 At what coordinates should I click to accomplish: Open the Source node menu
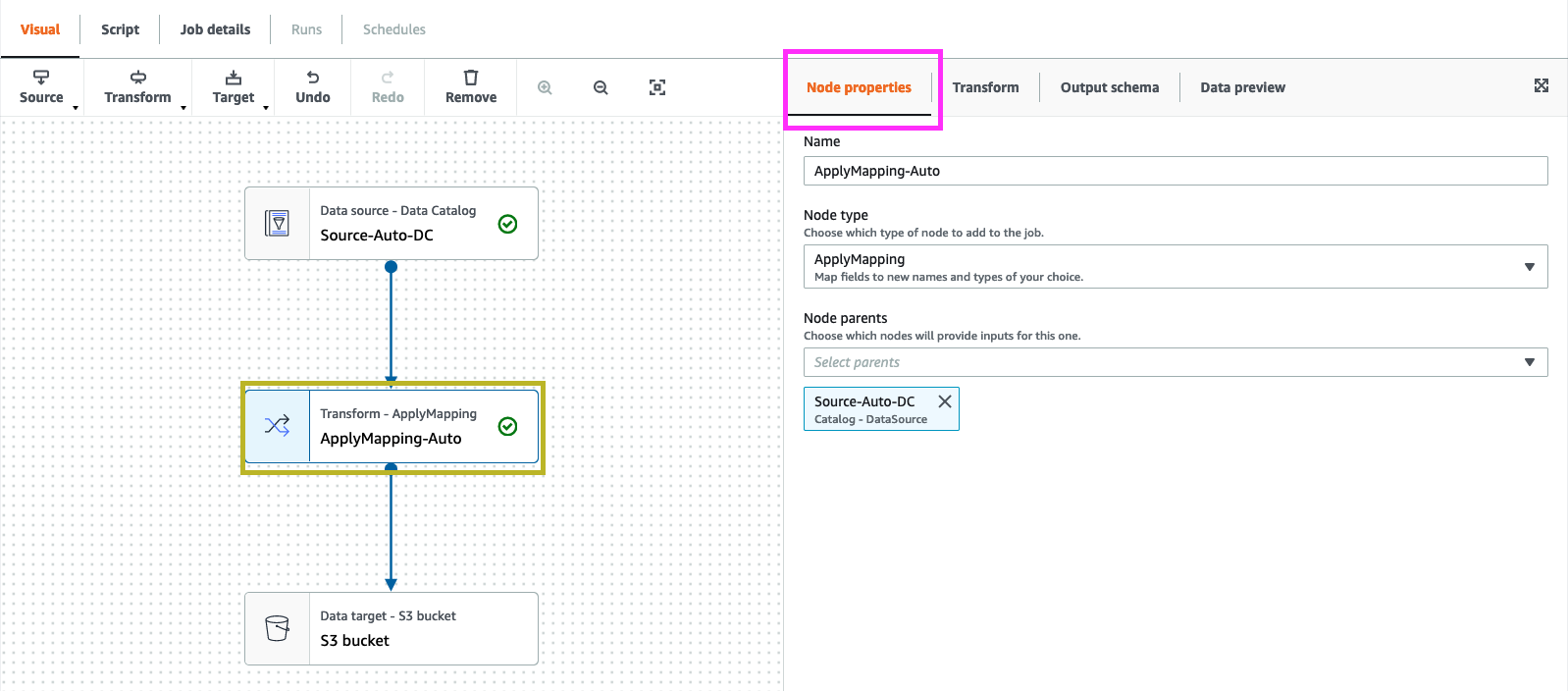tap(41, 86)
